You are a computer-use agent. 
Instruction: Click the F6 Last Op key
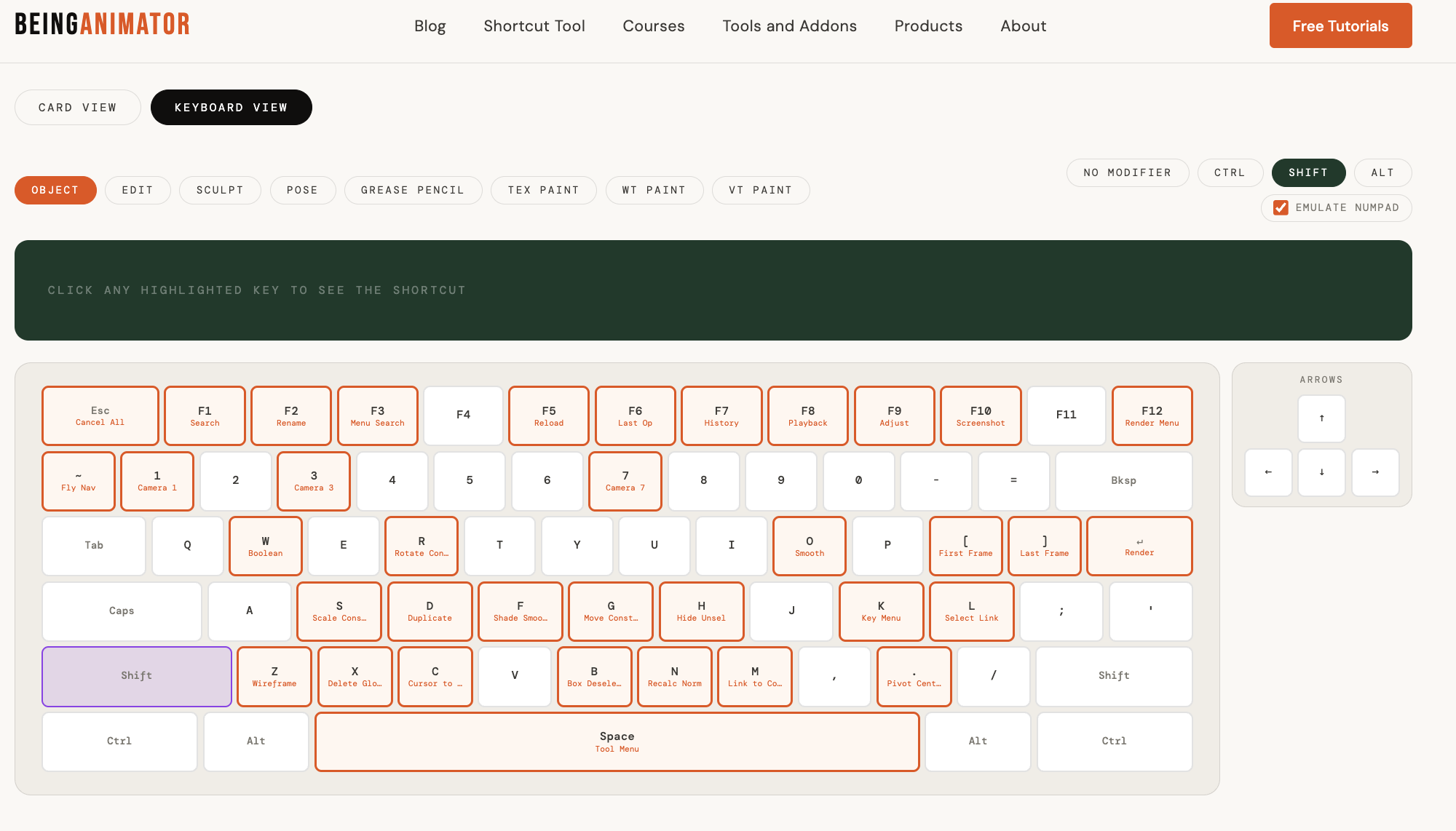coord(636,415)
